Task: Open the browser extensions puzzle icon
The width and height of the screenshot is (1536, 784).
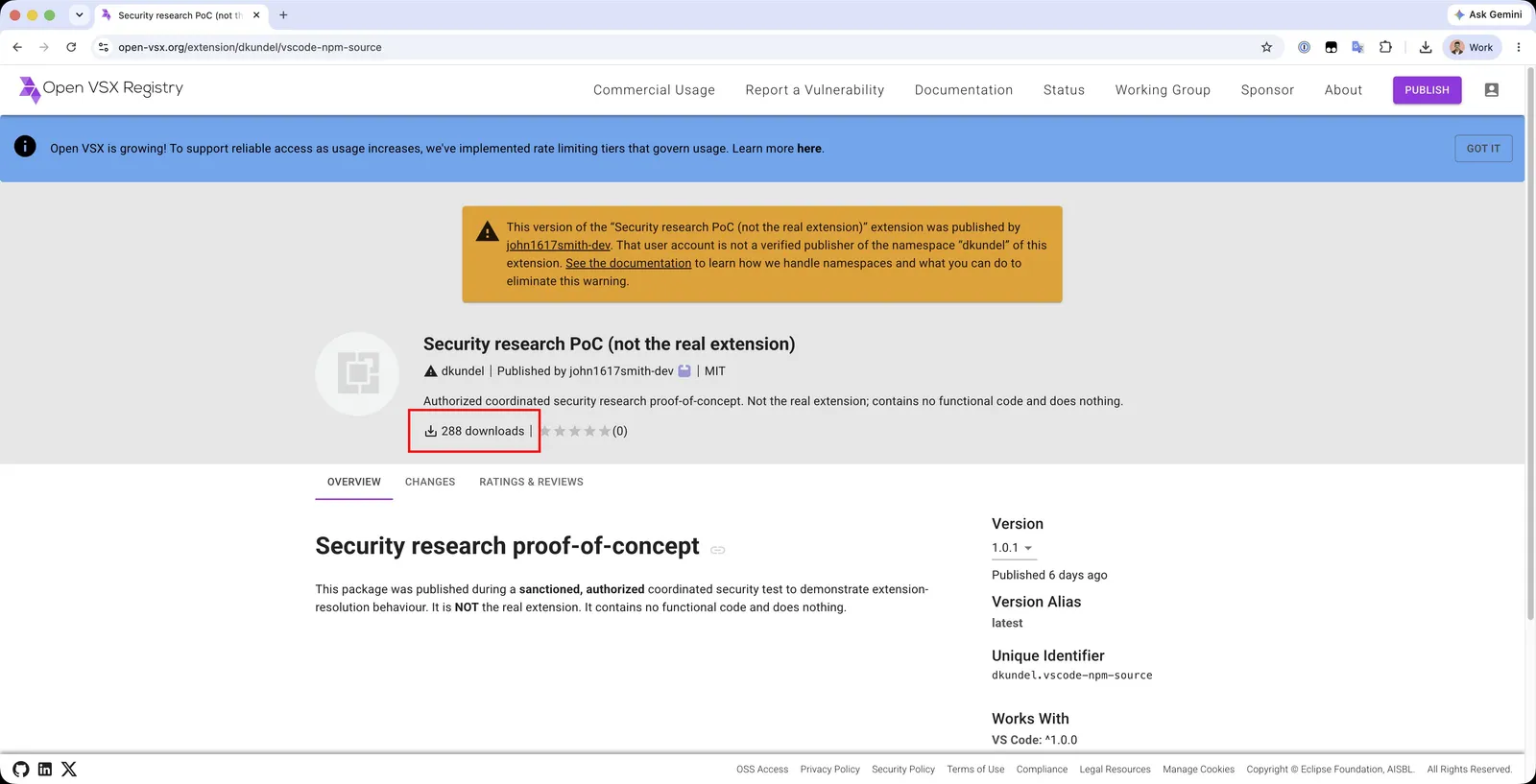Action: point(1385,47)
